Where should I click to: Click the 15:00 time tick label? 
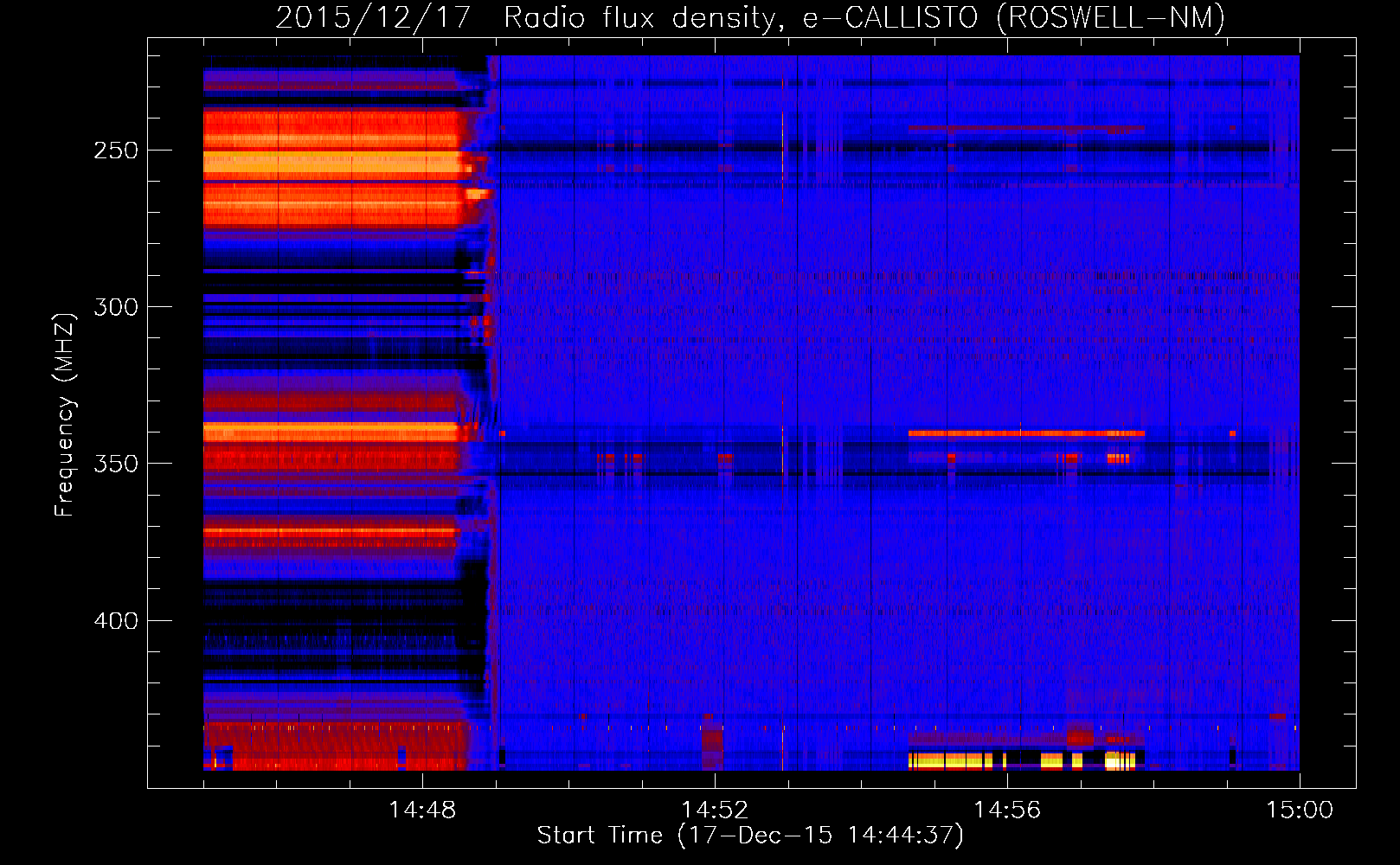tap(1300, 811)
